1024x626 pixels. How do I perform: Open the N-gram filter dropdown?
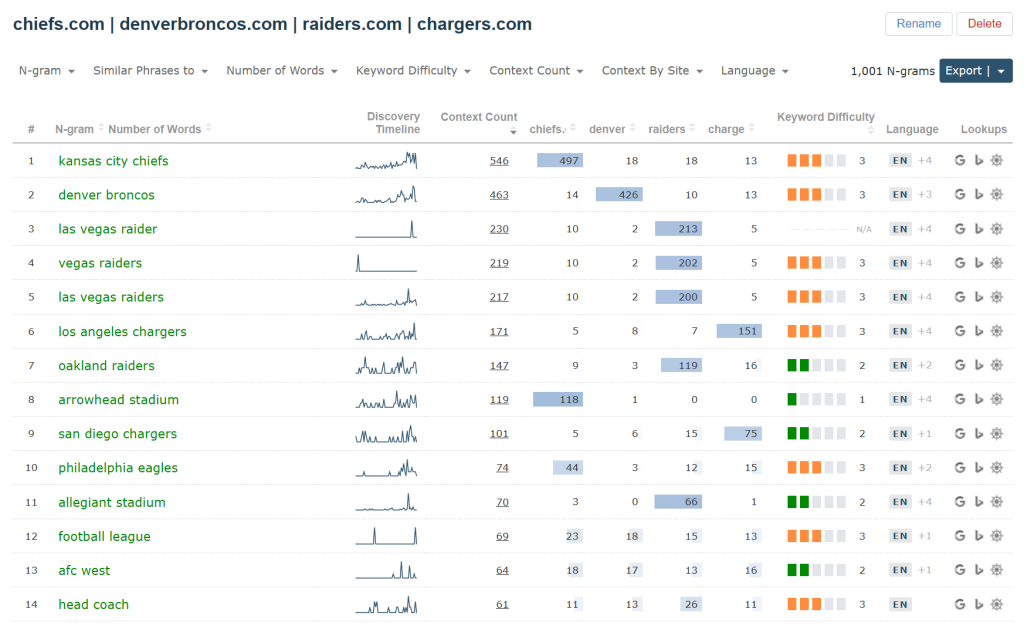[46, 70]
